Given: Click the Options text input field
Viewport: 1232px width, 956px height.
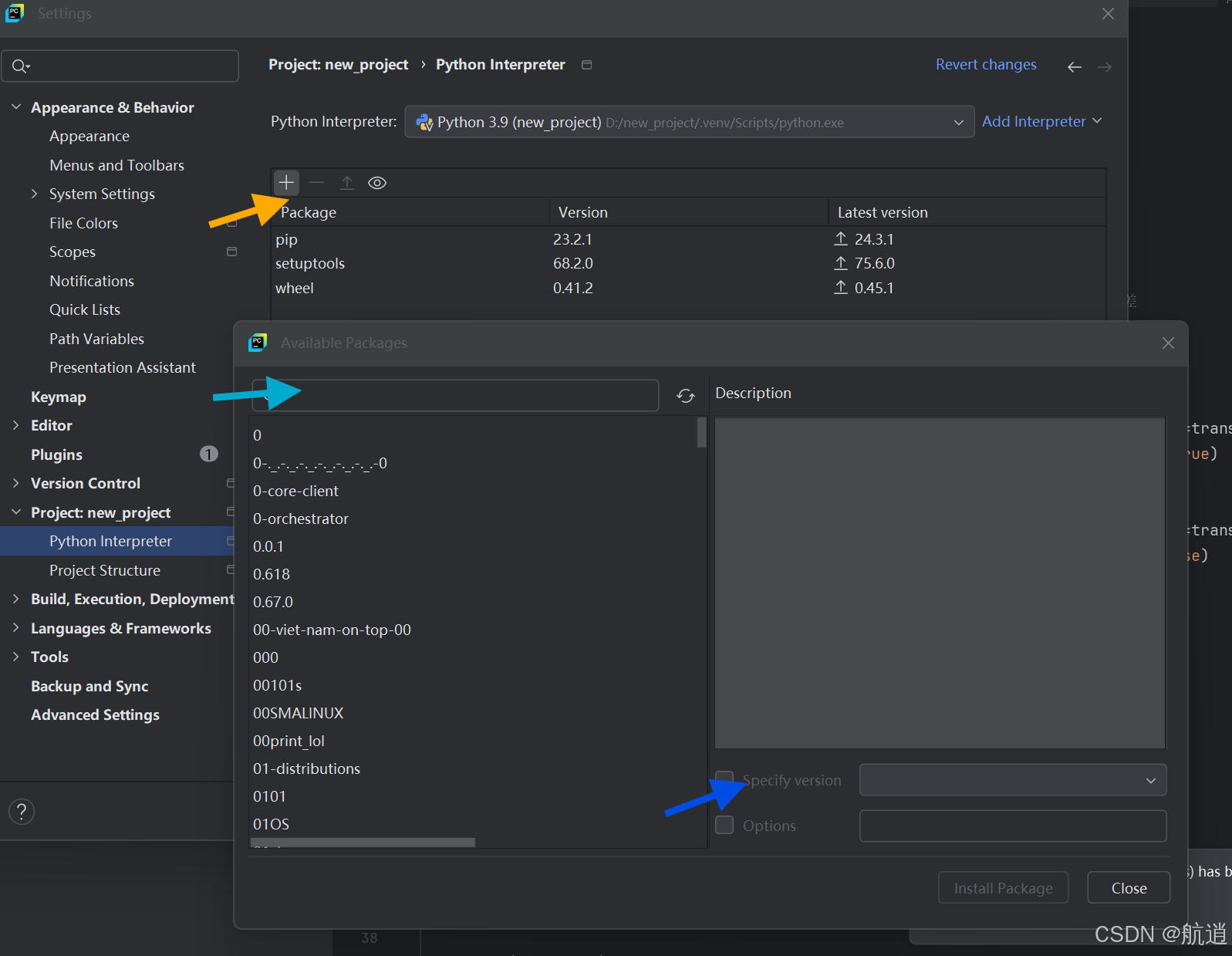Looking at the screenshot, I should (1013, 826).
